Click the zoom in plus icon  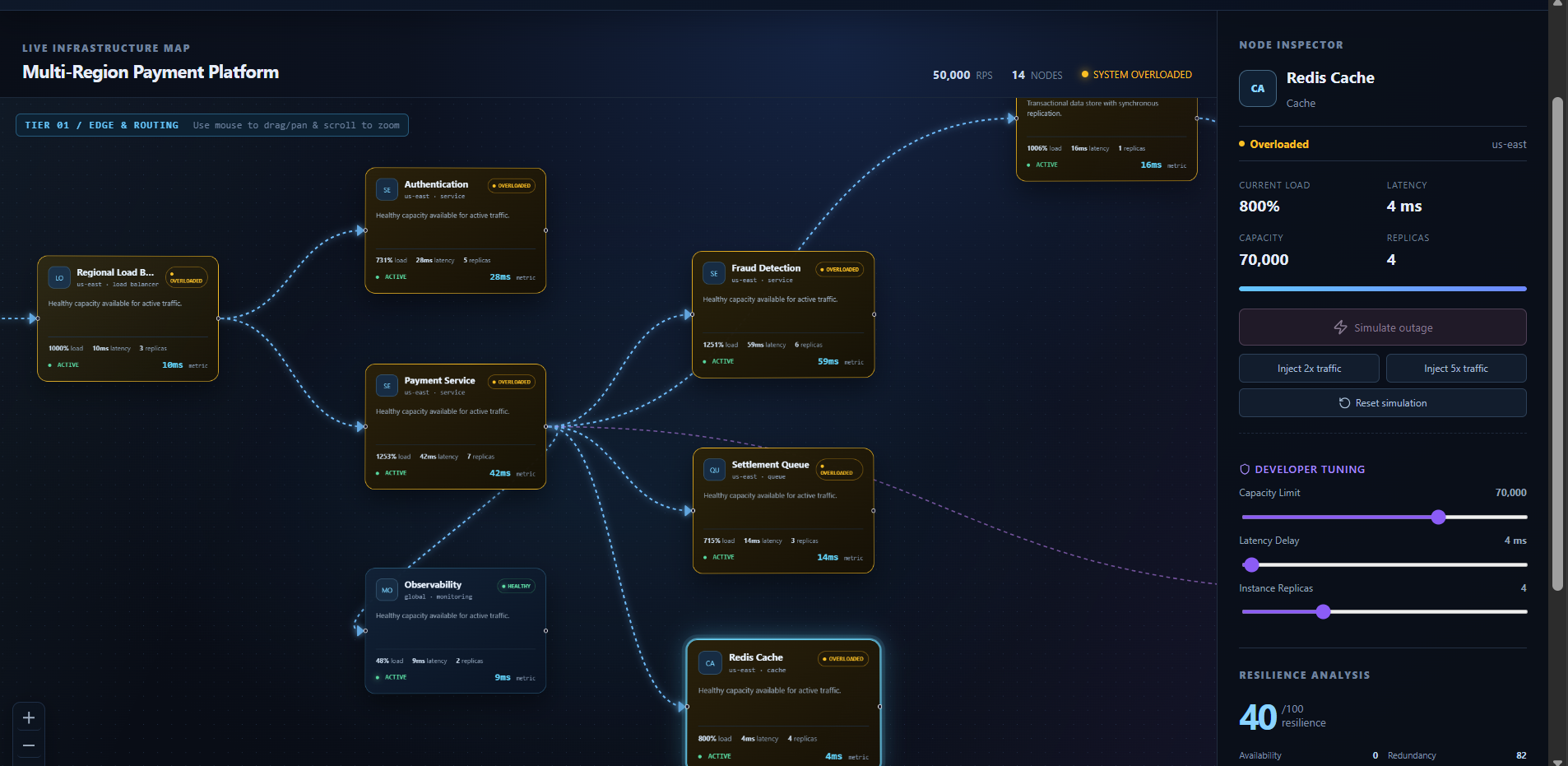point(29,717)
